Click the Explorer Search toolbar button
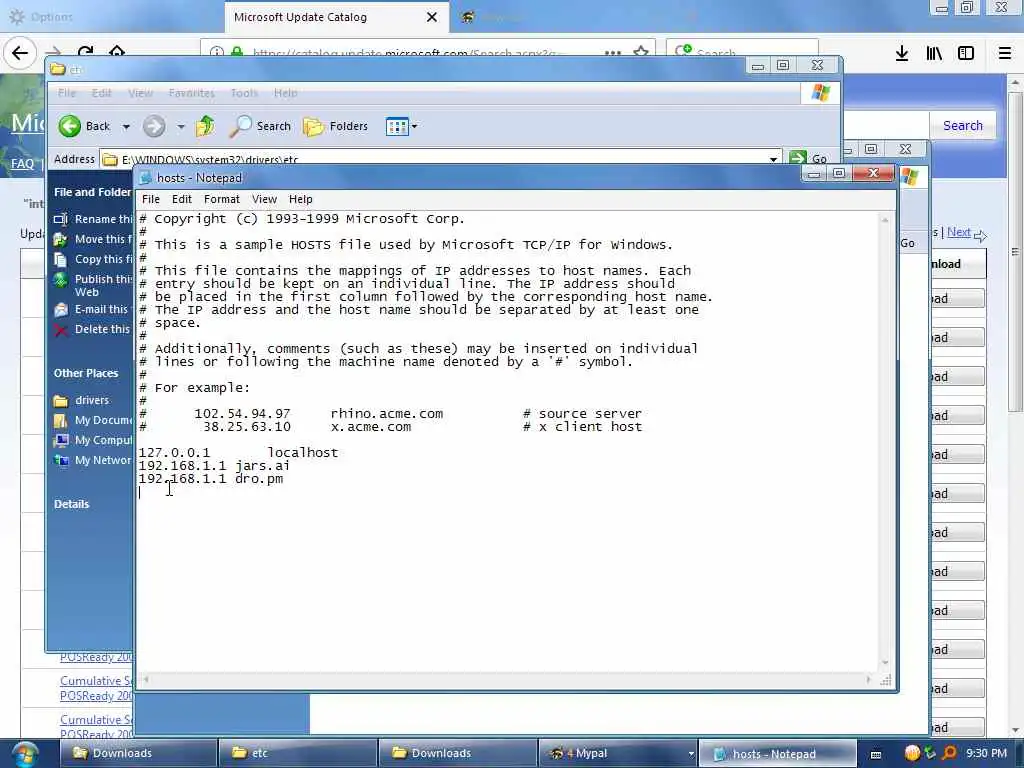This screenshot has height=768, width=1024. tap(260, 126)
